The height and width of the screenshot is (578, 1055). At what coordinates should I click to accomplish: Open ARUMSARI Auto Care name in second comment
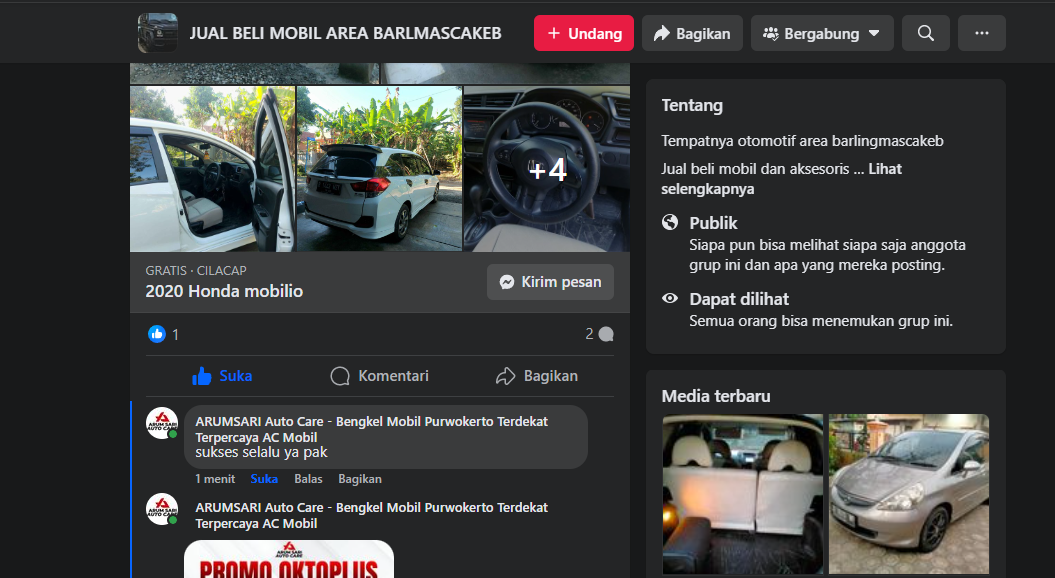(371, 515)
